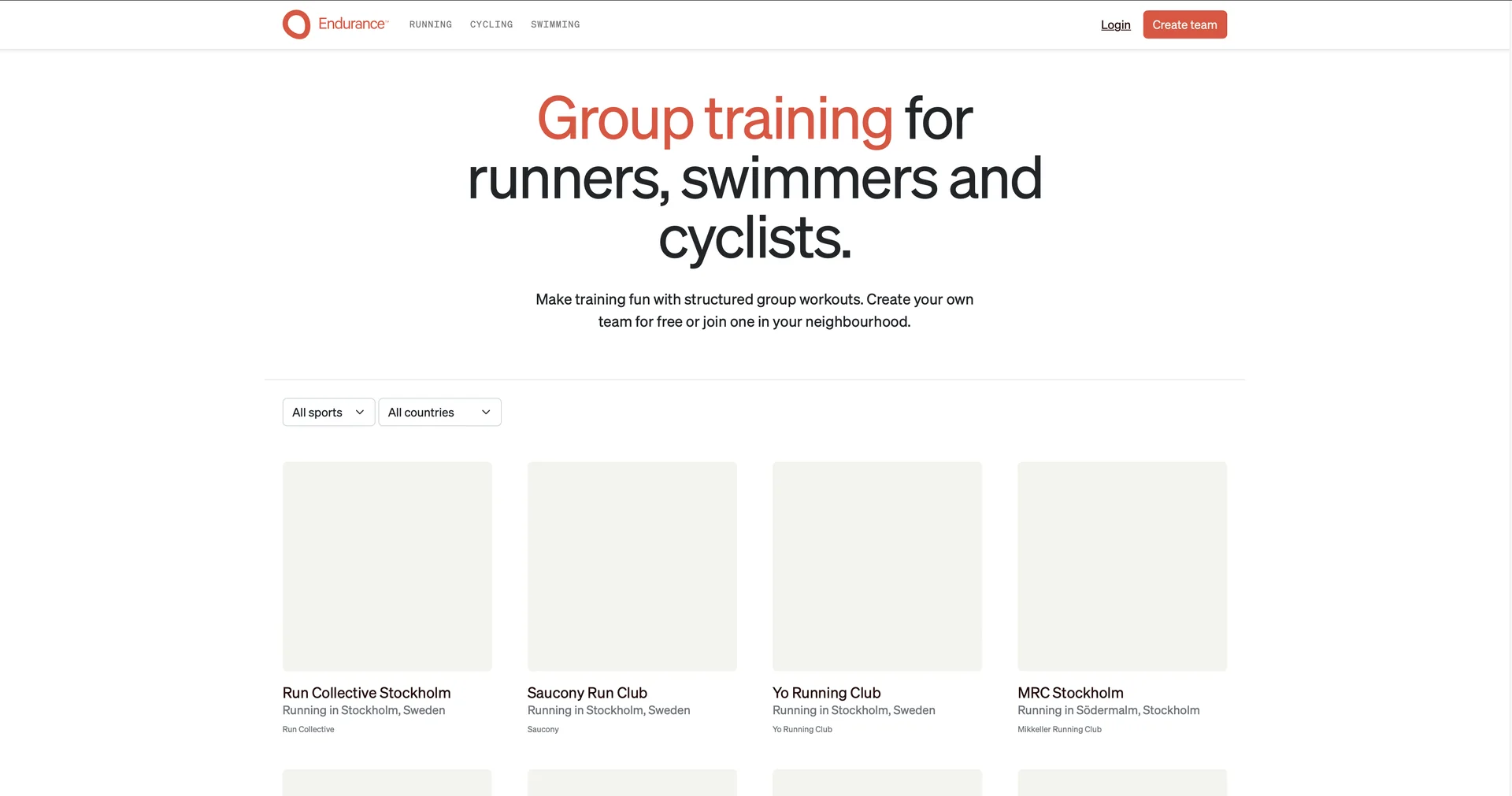Image resolution: width=1512 pixels, height=796 pixels.
Task: Open the Running nav section
Action: (431, 24)
